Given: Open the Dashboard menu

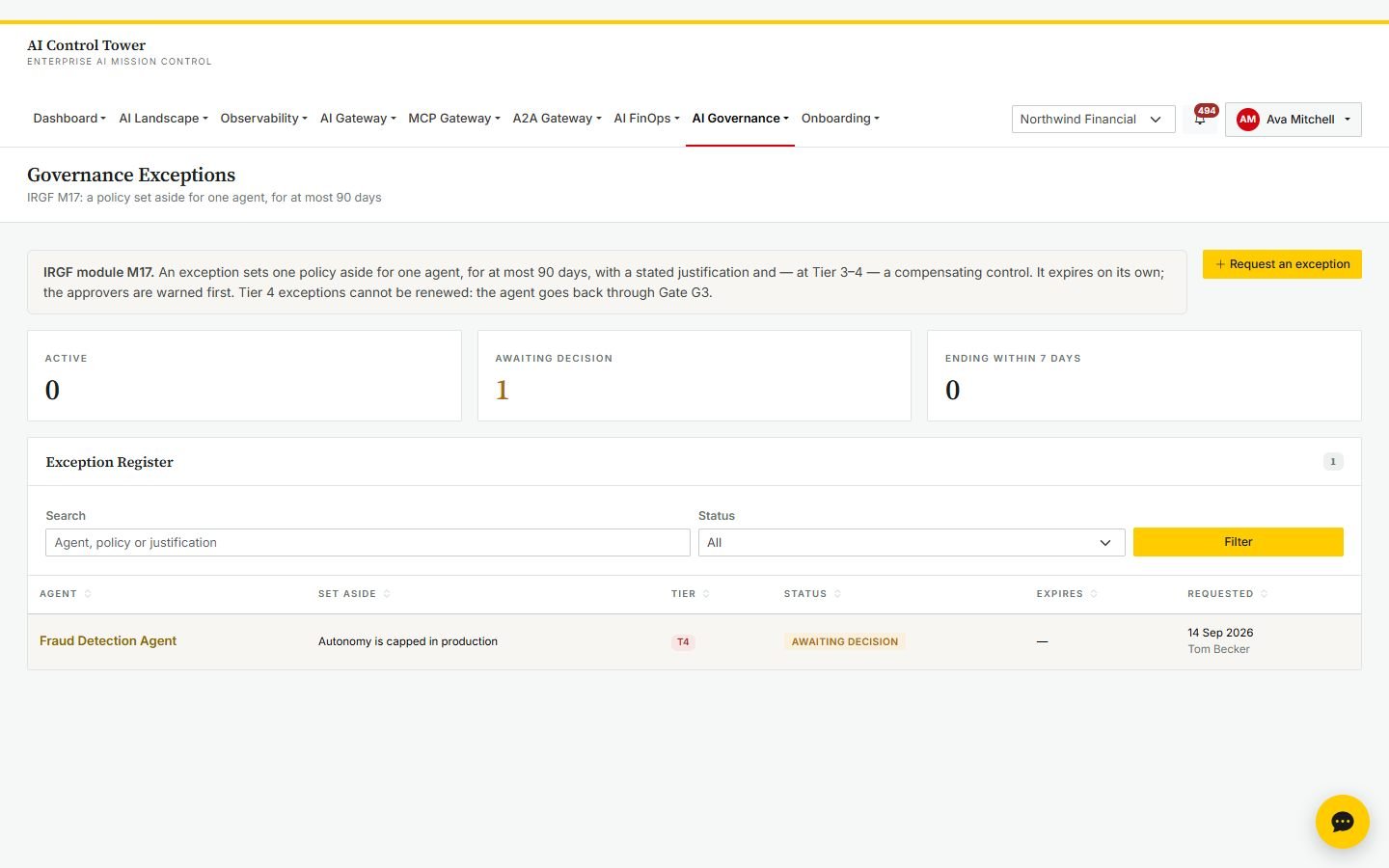Looking at the screenshot, I should [x=69, y=119].
